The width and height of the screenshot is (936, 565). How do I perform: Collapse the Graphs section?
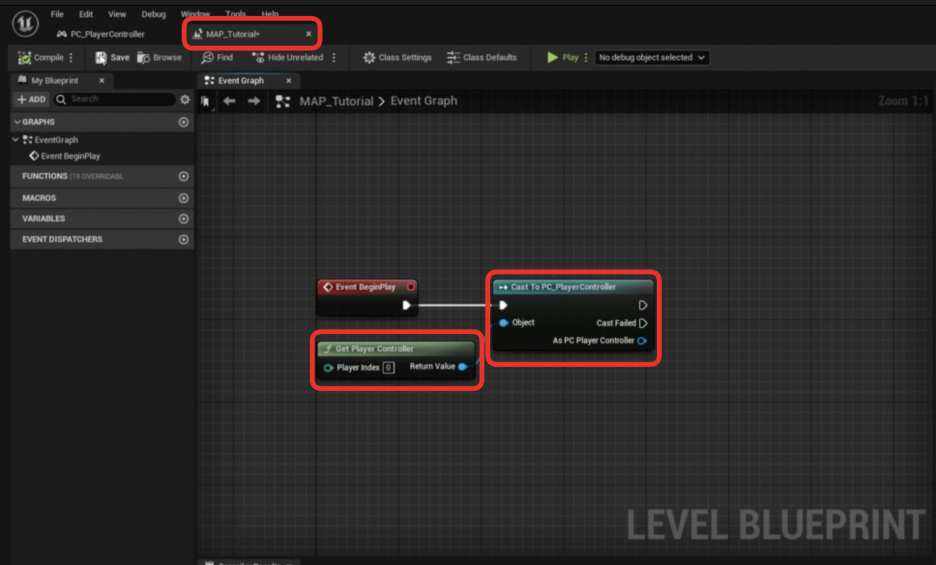pos(17,122)
